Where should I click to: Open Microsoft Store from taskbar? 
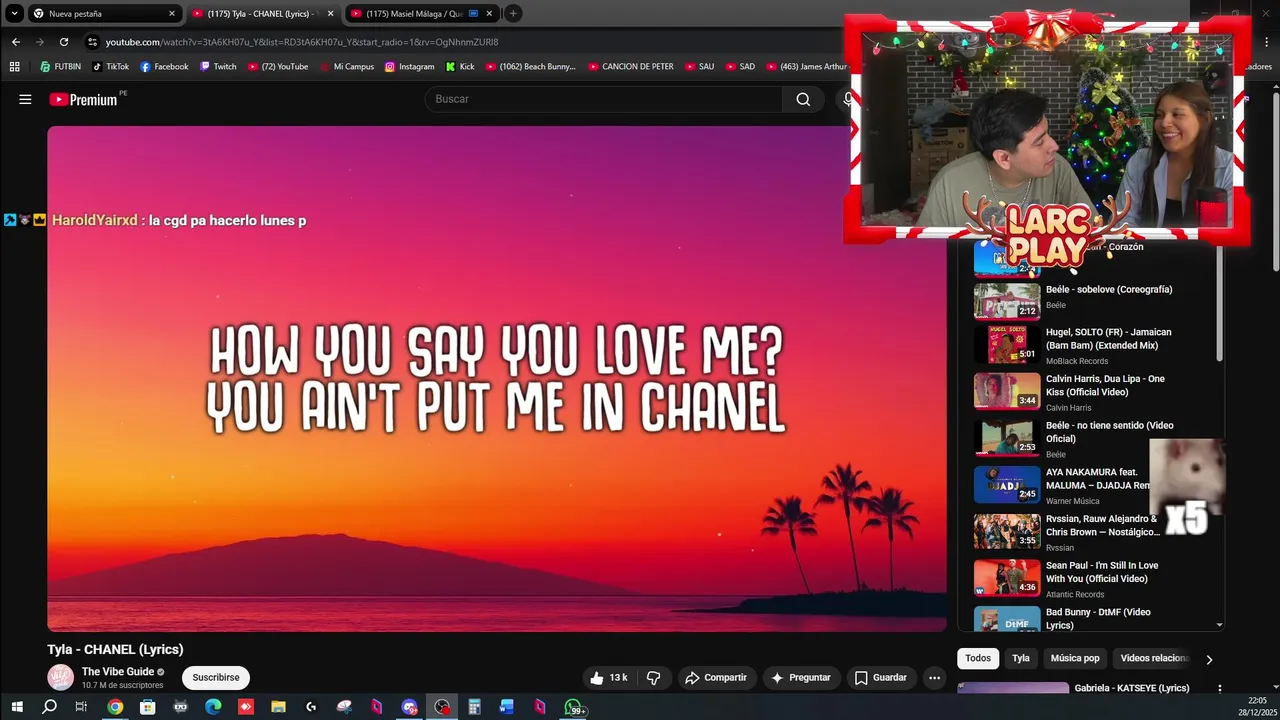pyautogui.click(x=148, y=707)
